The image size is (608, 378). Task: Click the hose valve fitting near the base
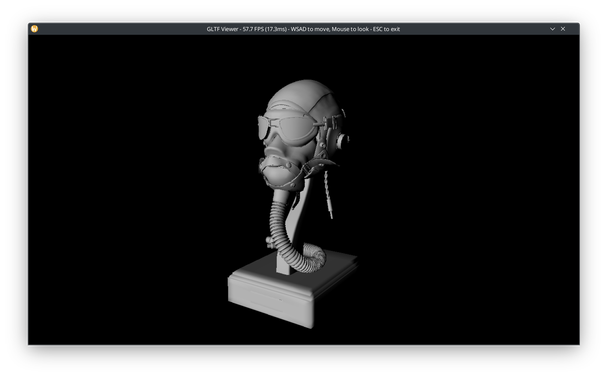click(270, 242)
